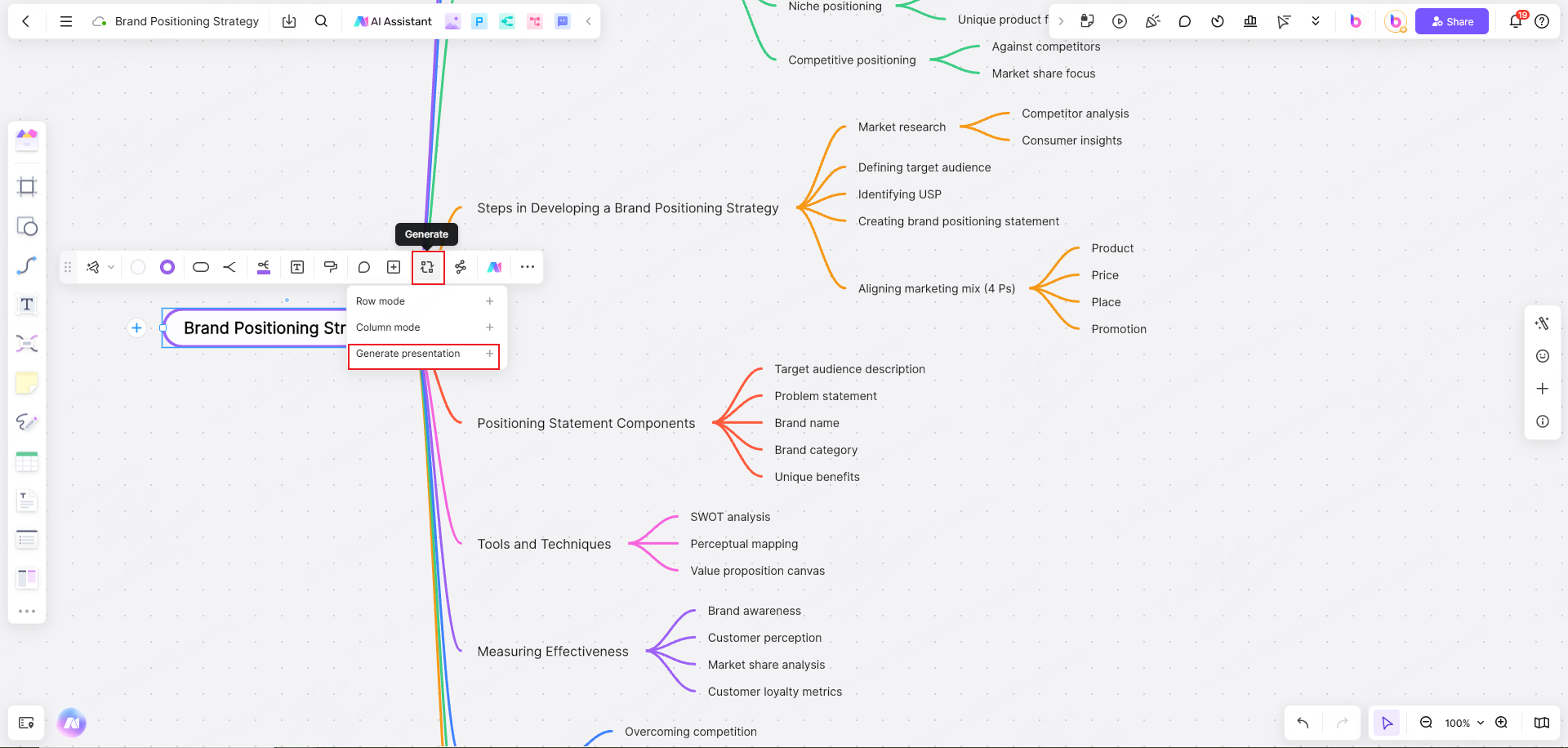Select the Text tool in left sidebar
Screen dimensions: 1568x748
27,304
